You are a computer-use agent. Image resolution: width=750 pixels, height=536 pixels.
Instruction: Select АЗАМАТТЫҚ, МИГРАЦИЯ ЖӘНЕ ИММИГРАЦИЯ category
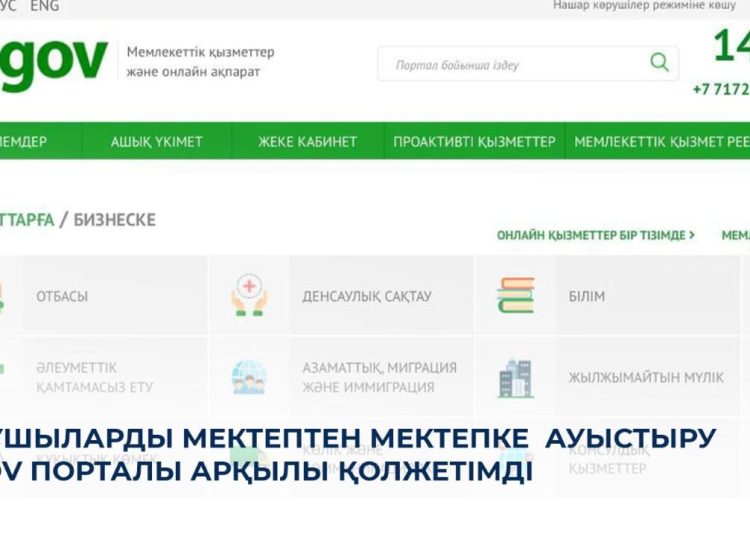(379, 377)
